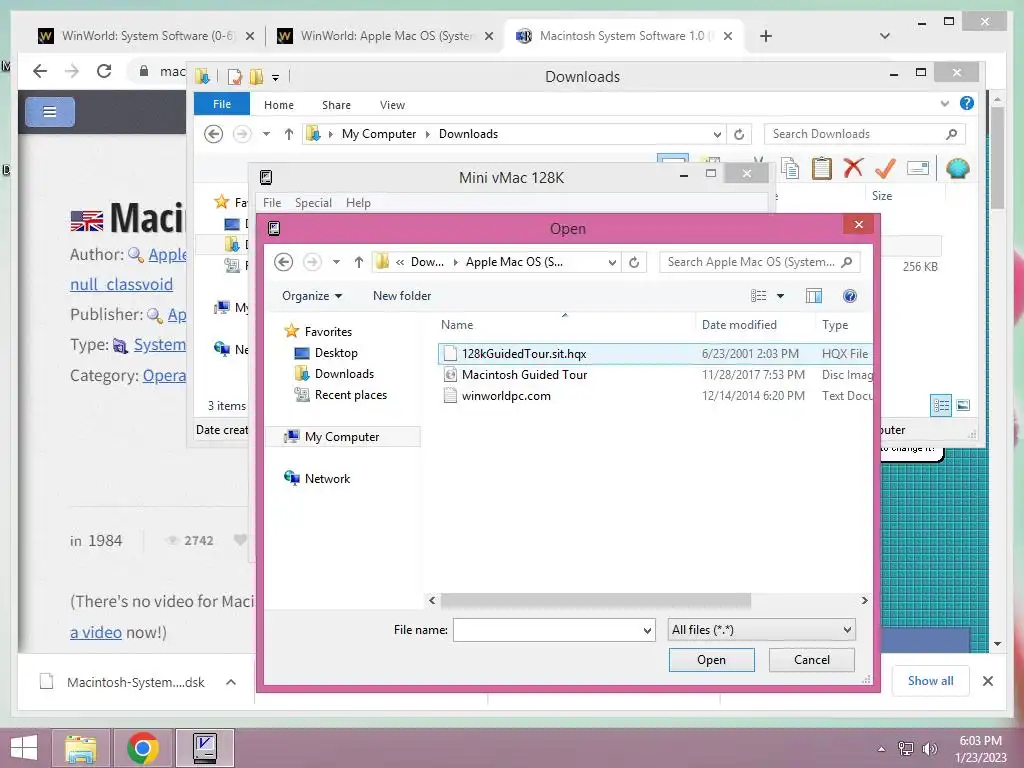Image resolution: width=1024 pixels, height=768 pixels.
Task: Click search magnifier in Open dialog
Action: (x=846, y=262)
